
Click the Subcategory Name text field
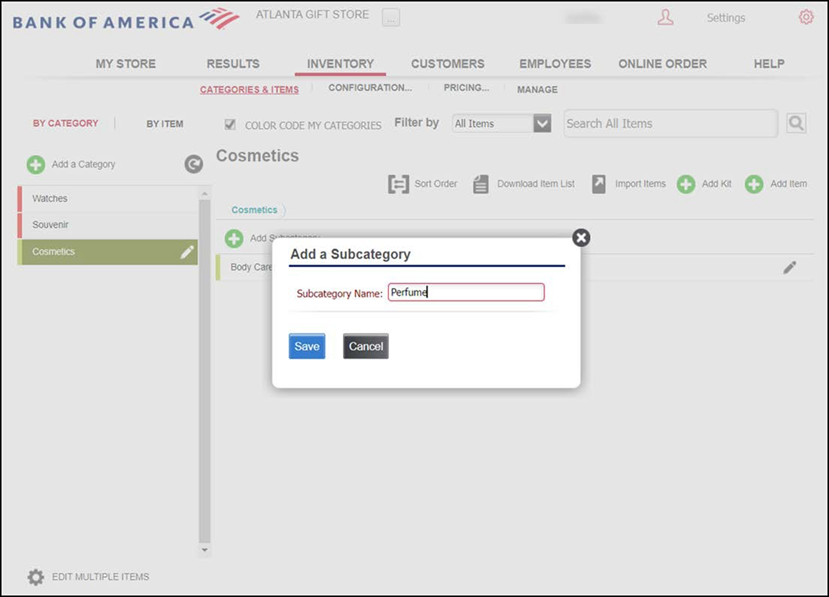[x=466, y=292]
